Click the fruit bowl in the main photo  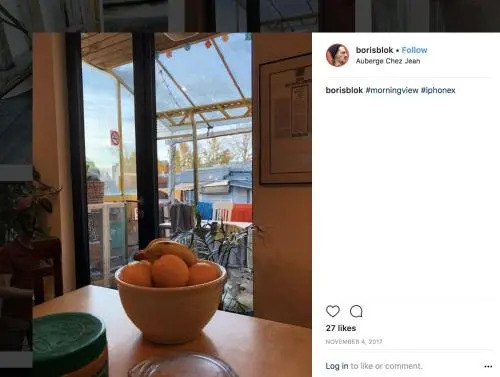[170, 292]
